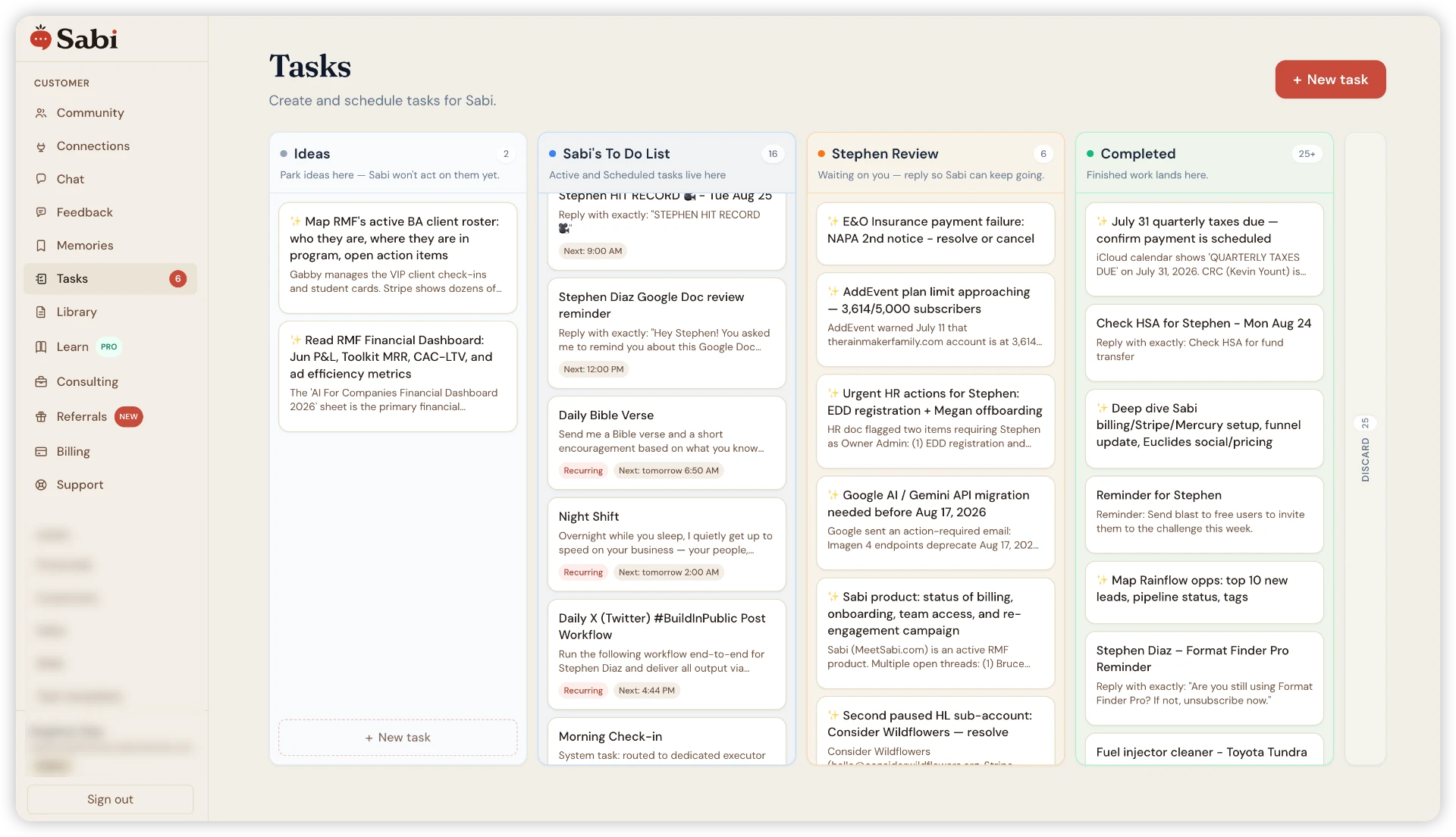Open Urgent HR actions for Stephen card

[x=935, y=422]
